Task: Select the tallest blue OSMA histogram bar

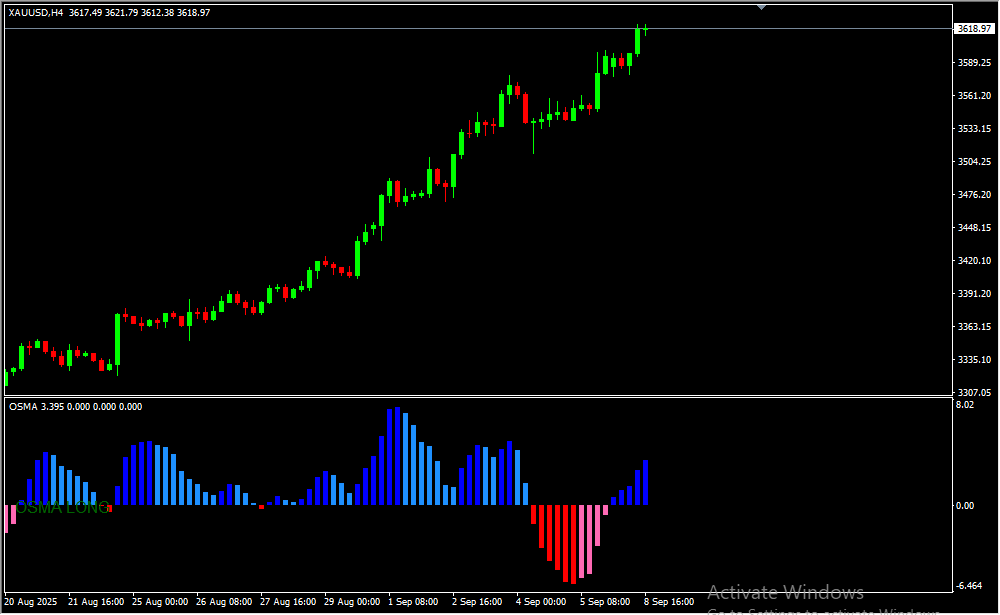Action: 397,456
